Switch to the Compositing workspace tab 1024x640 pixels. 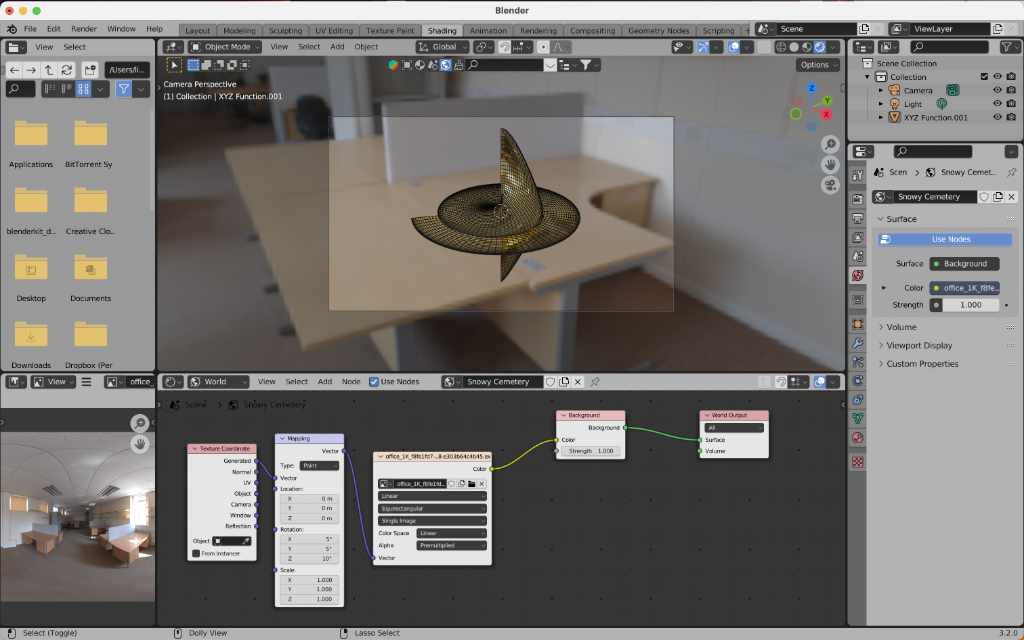[593, 31]
